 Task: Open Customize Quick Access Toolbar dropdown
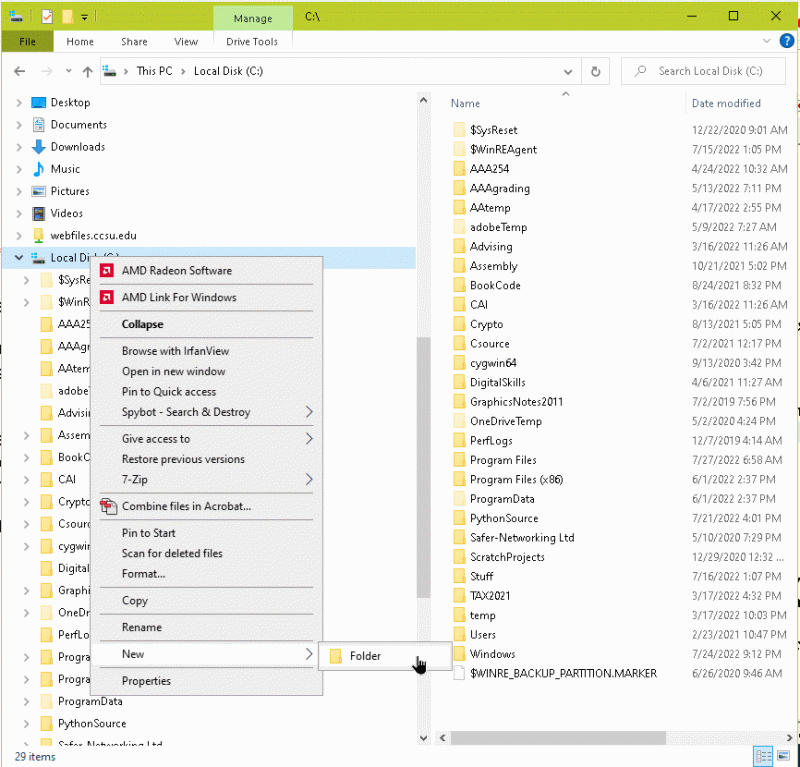coord(85,17)
